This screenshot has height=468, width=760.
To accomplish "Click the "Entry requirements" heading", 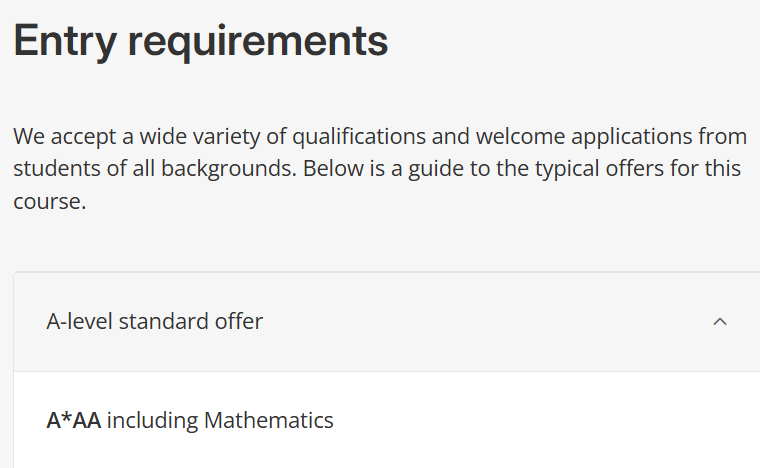I will tap(200, 41).
